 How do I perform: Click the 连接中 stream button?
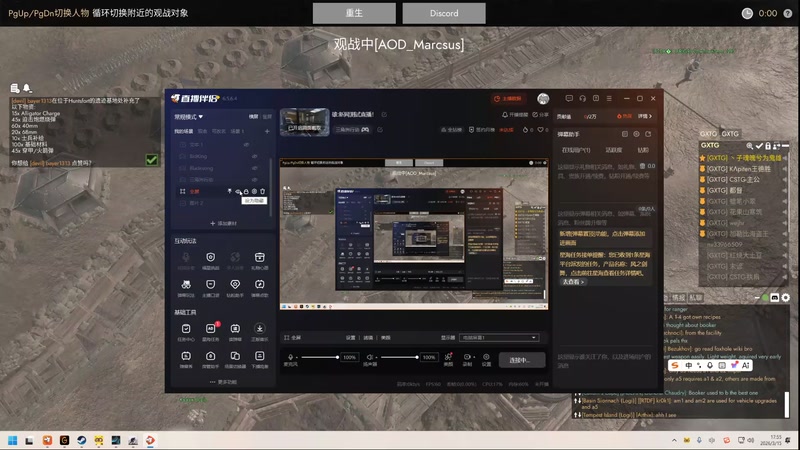521,360
